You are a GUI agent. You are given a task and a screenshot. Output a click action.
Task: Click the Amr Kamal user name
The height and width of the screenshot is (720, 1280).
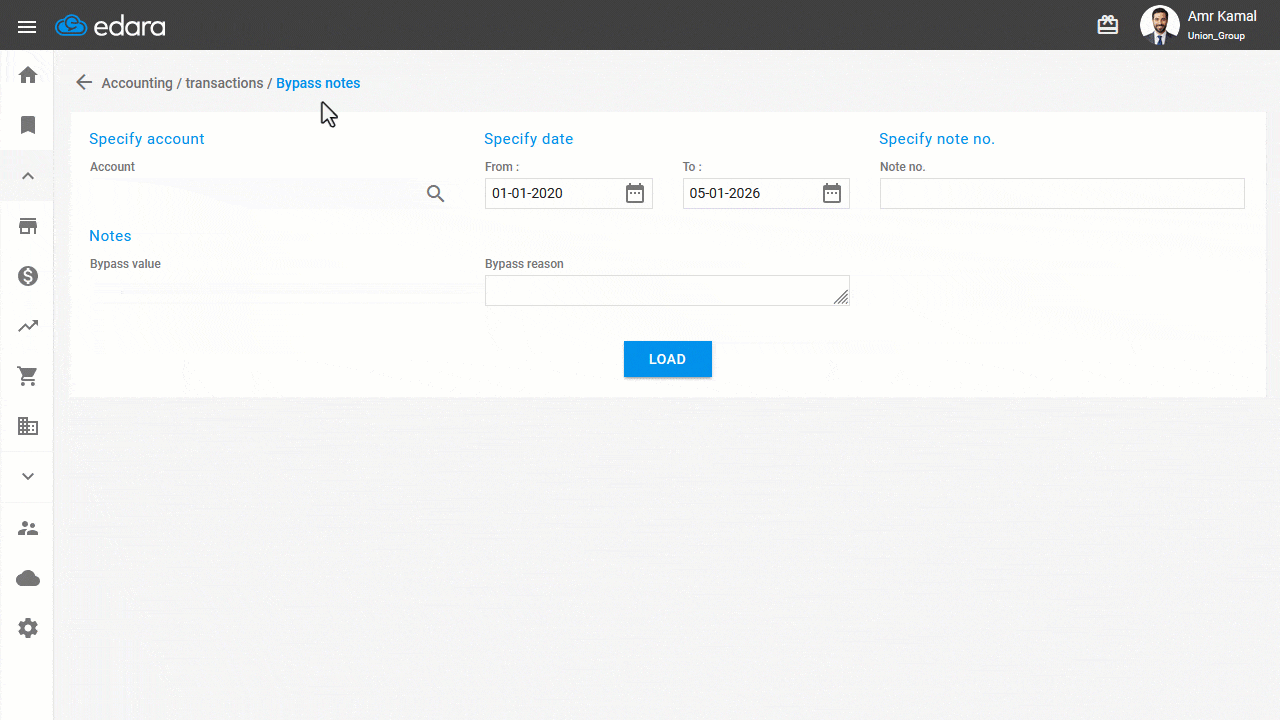point(1222,17)
